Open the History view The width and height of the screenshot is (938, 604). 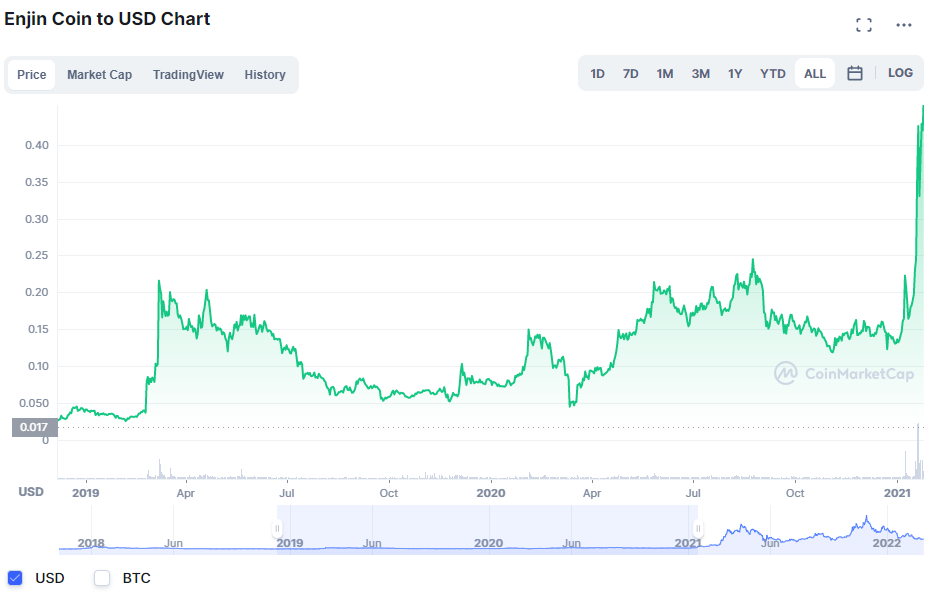tap(264, 74)
